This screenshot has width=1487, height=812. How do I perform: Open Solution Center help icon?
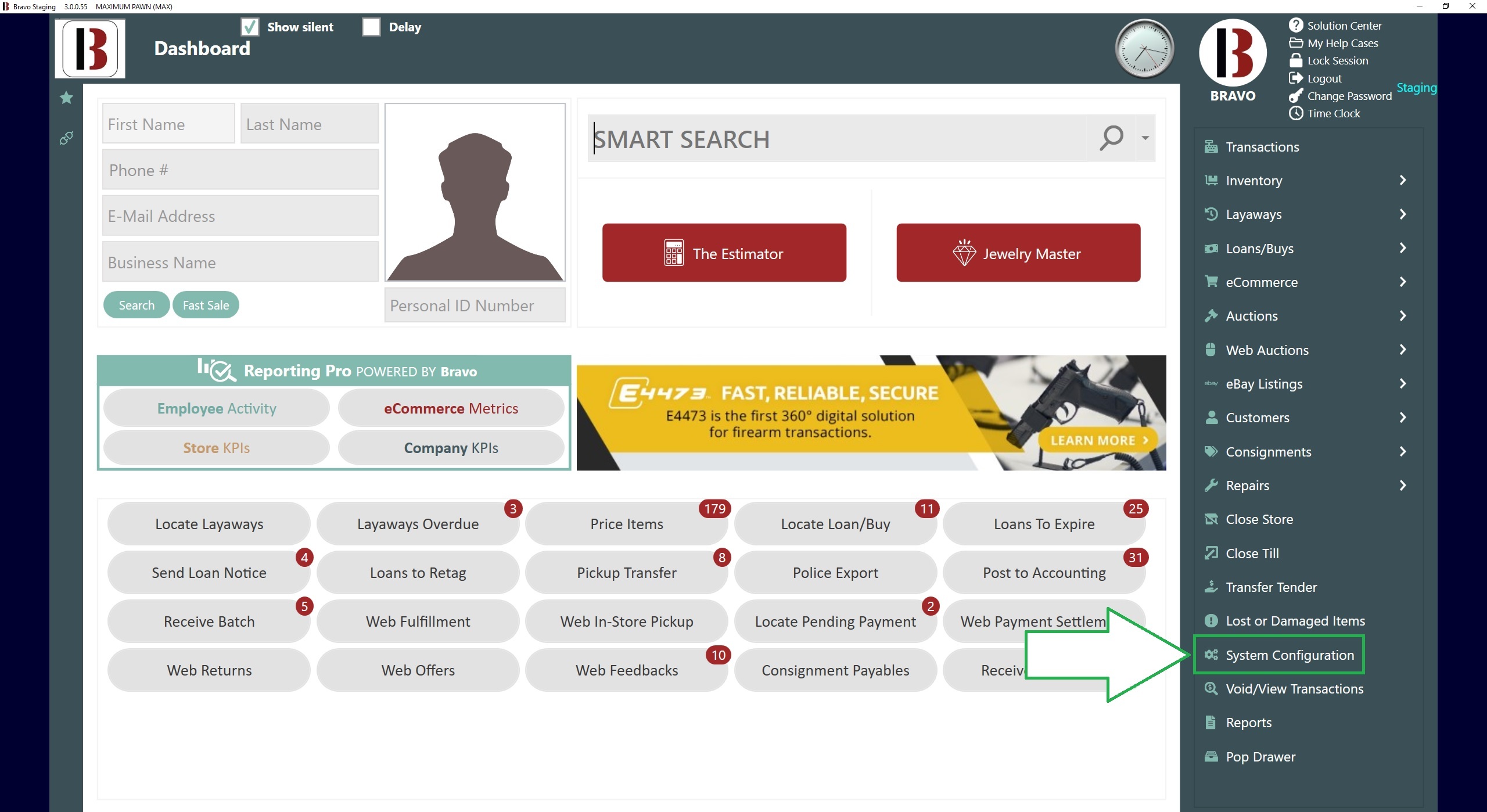1296,25
